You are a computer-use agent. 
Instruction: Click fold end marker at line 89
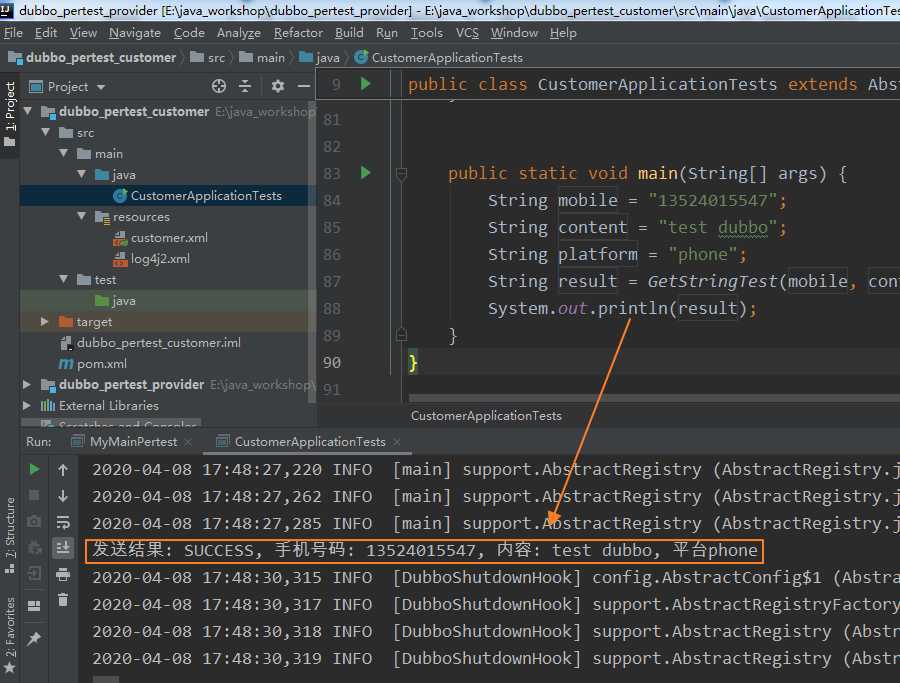402,334
